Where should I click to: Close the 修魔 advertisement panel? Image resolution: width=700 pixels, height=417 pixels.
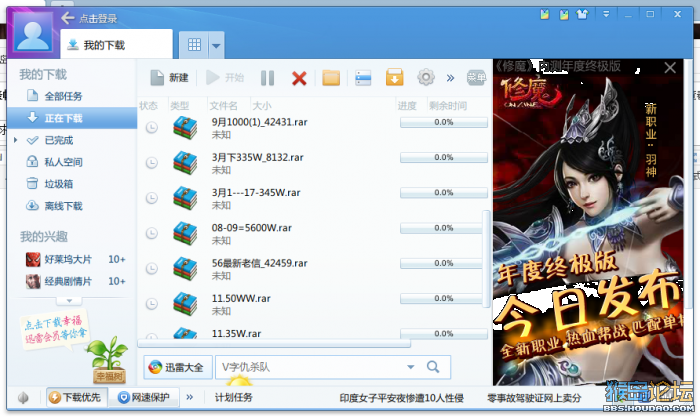[670, 68]
